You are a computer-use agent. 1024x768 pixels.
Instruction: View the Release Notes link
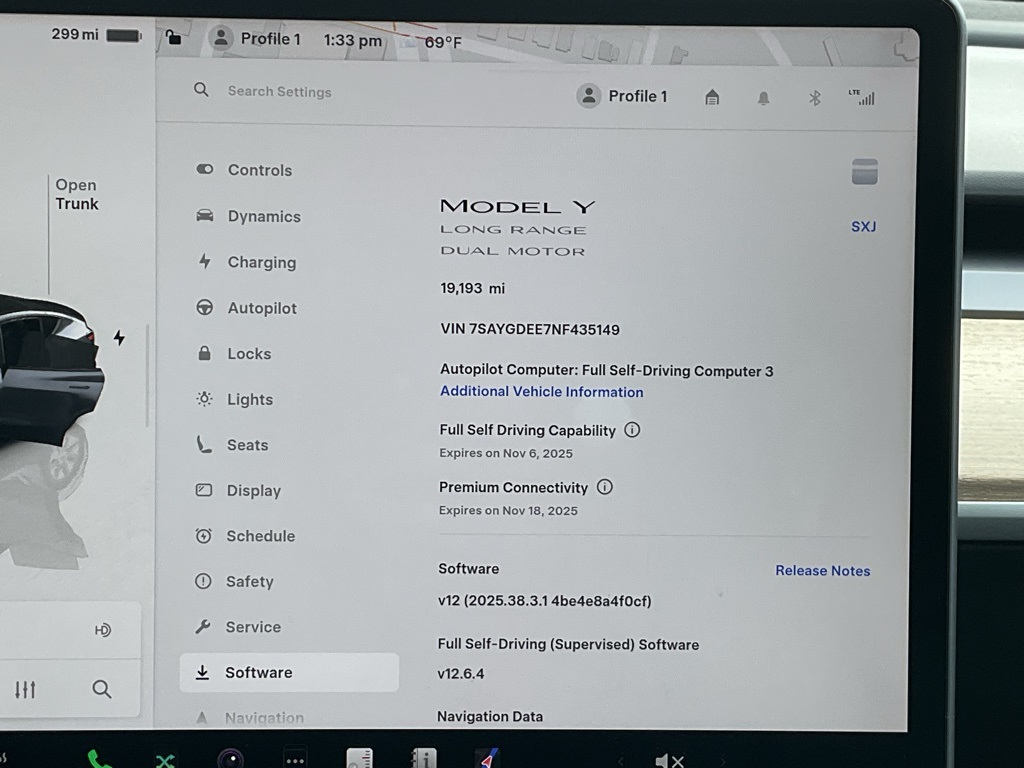pyautogui.click(x=822, y=571)
